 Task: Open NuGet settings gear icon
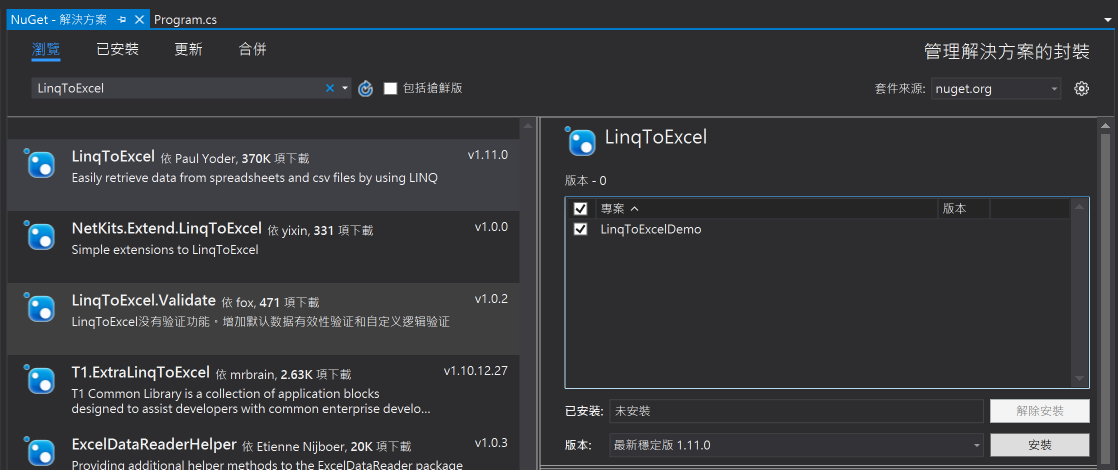coord(1082,88)
